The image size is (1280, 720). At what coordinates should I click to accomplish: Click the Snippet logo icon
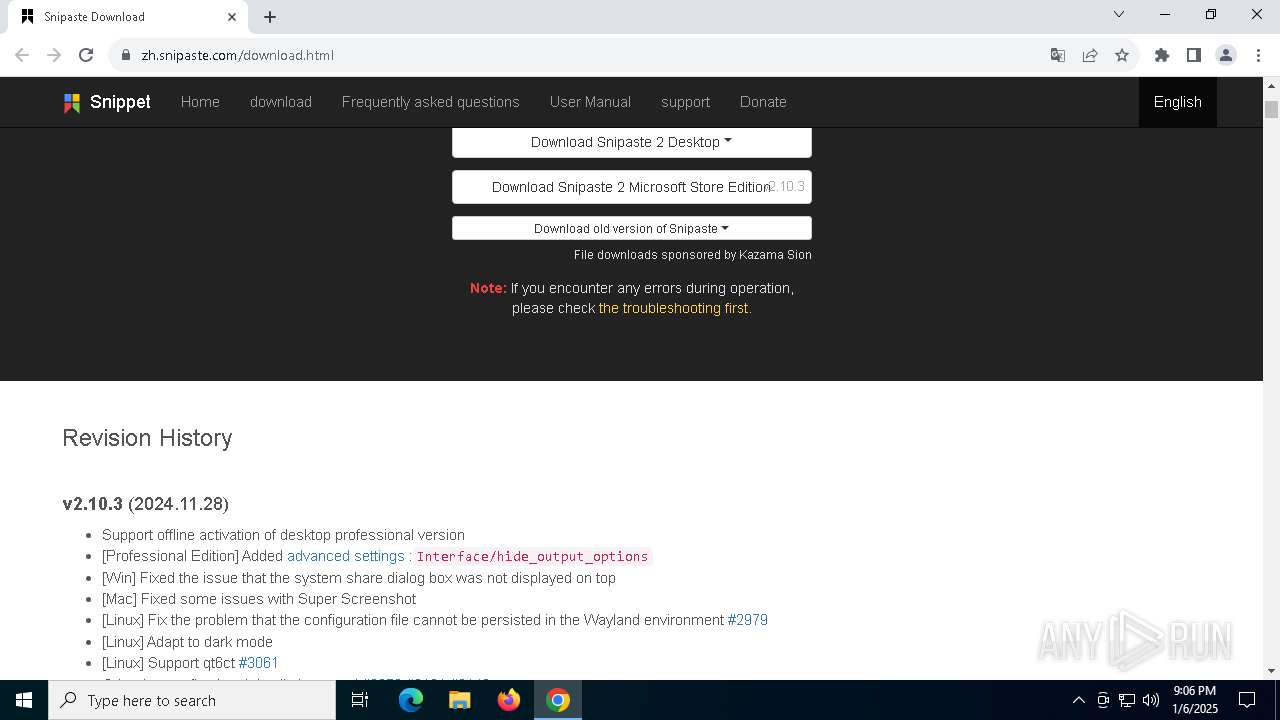72,102
